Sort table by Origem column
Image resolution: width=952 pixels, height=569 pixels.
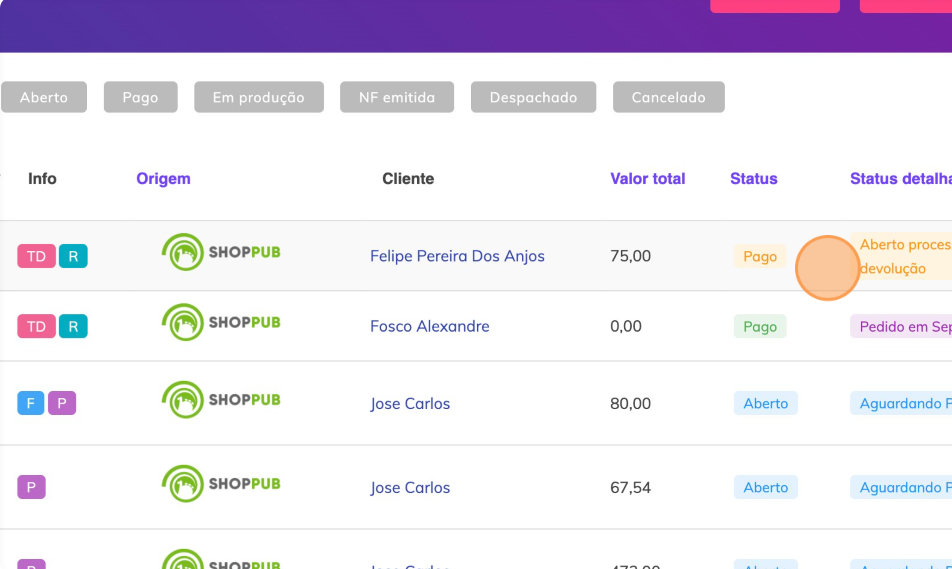163,179
